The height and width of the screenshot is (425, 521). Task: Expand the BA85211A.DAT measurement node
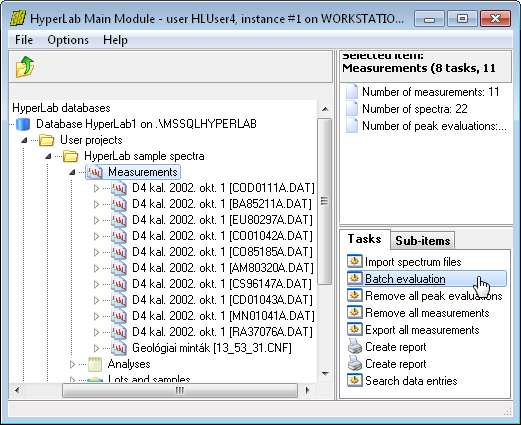pyautogui.click(x=96, y=204)
